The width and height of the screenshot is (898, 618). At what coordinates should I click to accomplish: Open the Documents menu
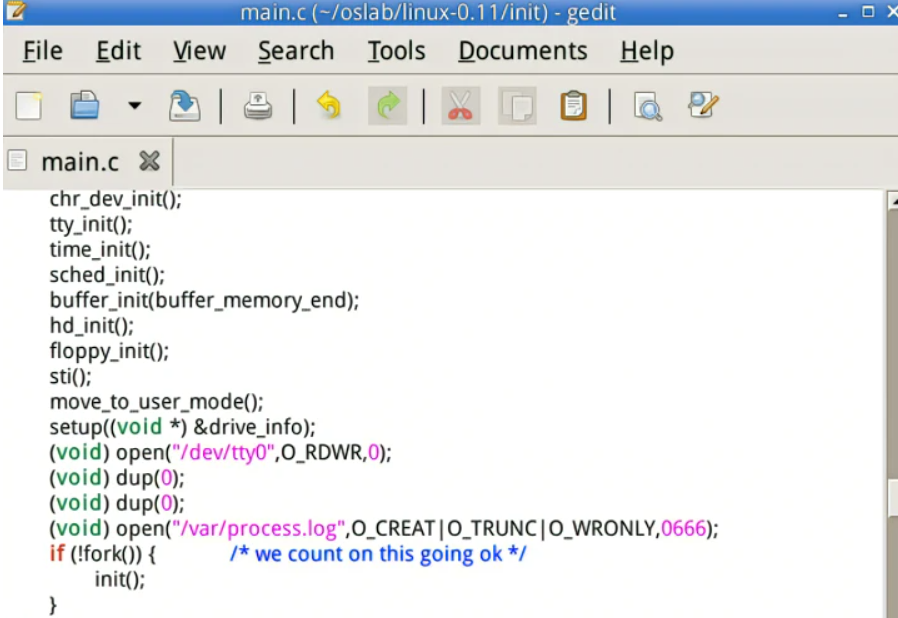coord(521,51)
